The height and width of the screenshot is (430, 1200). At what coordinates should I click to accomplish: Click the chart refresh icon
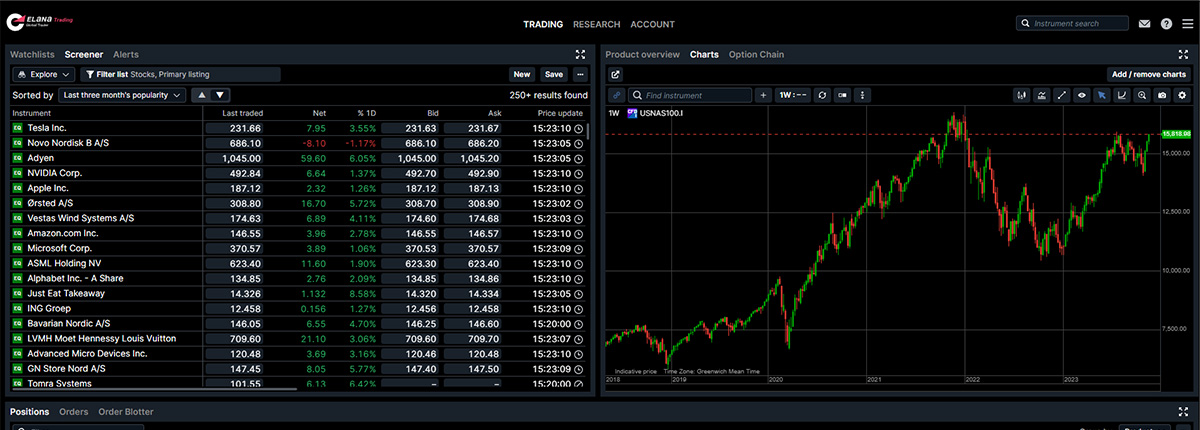[822, 95]
